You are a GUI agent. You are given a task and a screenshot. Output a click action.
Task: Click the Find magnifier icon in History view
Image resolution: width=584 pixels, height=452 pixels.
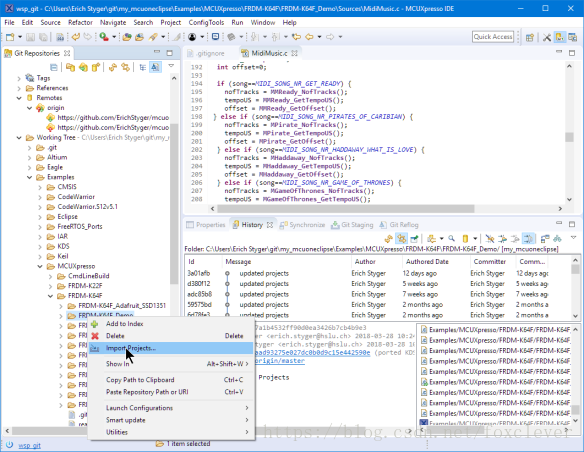(451, 239)
